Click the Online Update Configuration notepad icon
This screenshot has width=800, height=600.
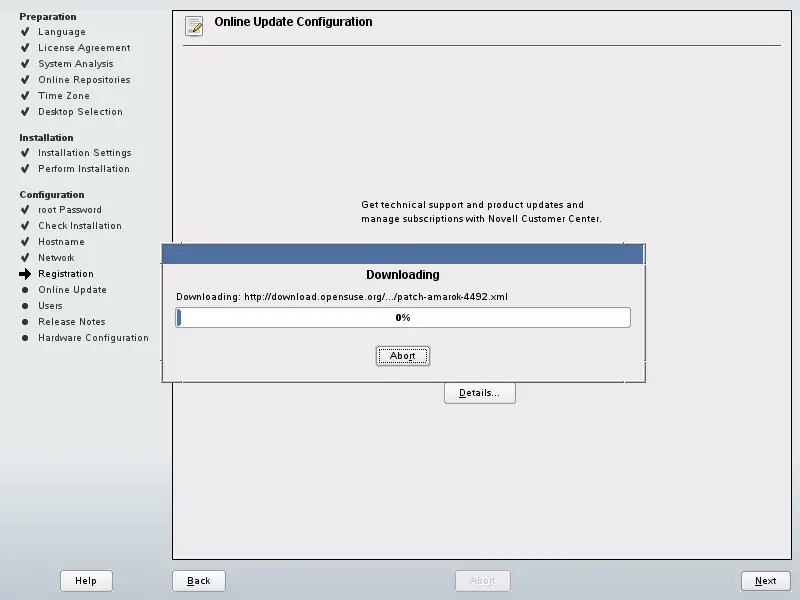(194, 26)
